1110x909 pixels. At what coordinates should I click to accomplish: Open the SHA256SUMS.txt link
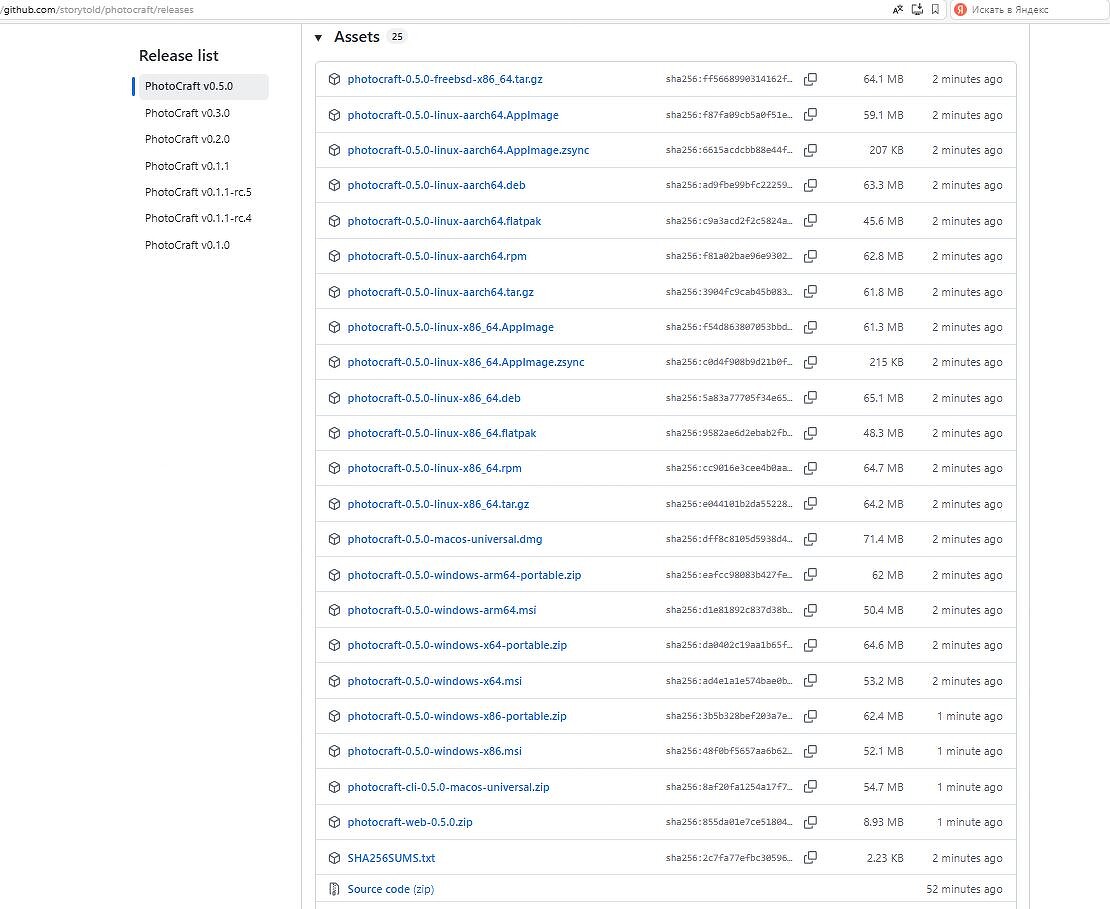coord(391,858)
